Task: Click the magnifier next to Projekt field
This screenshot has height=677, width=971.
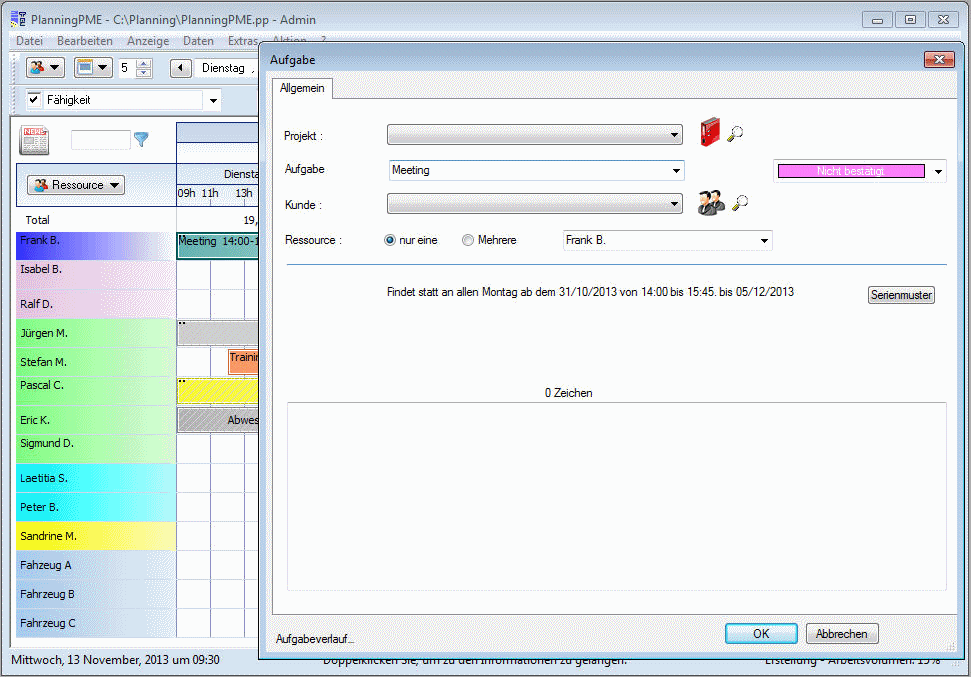Action: coord(735,134)
